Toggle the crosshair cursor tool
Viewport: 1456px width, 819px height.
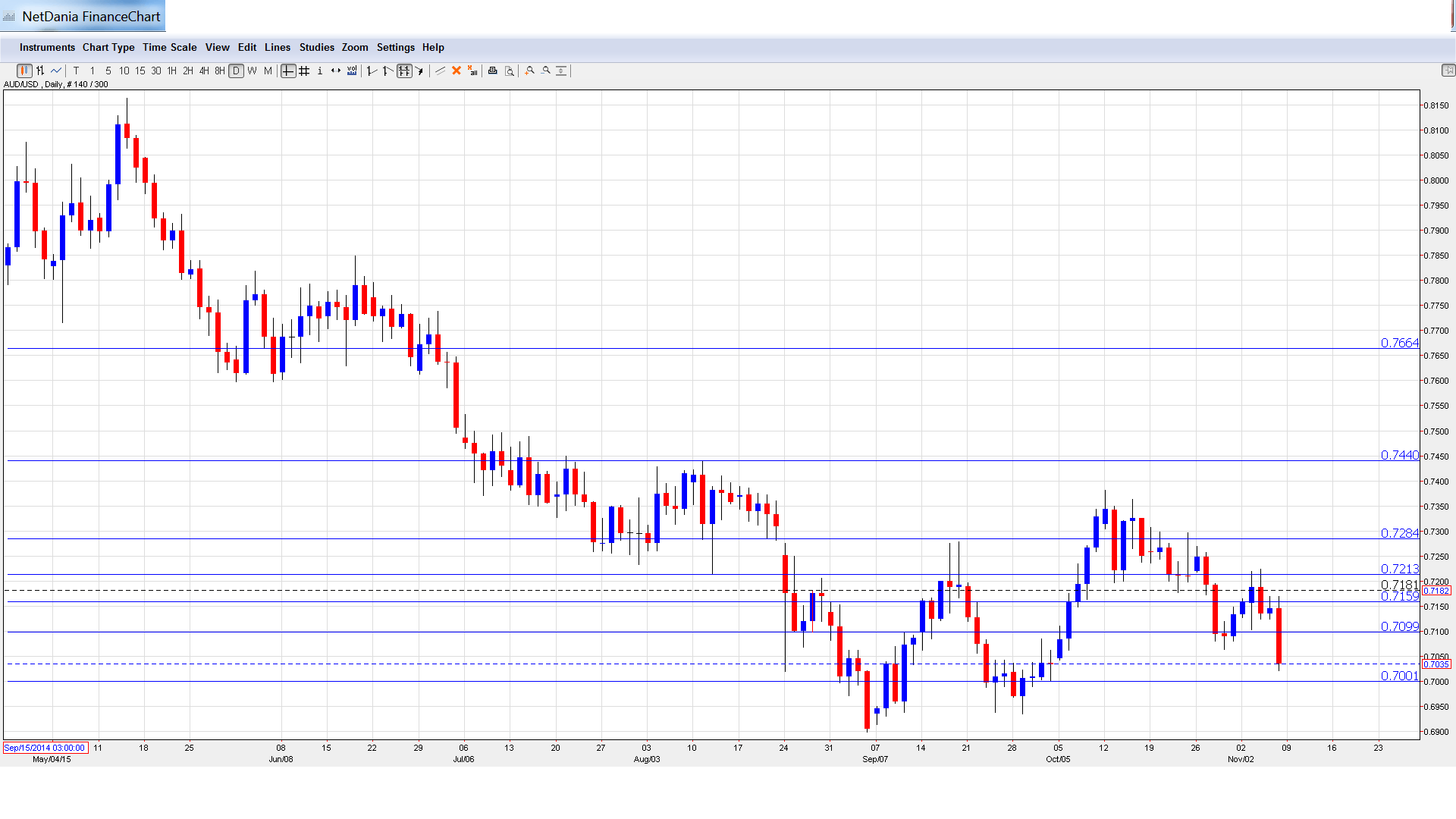tap(288, 71)
